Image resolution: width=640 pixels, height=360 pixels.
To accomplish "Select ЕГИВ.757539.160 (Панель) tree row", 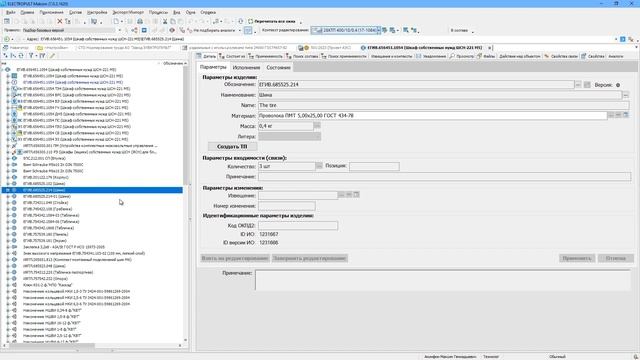I will pyautogui.click(x=45, y=234).
